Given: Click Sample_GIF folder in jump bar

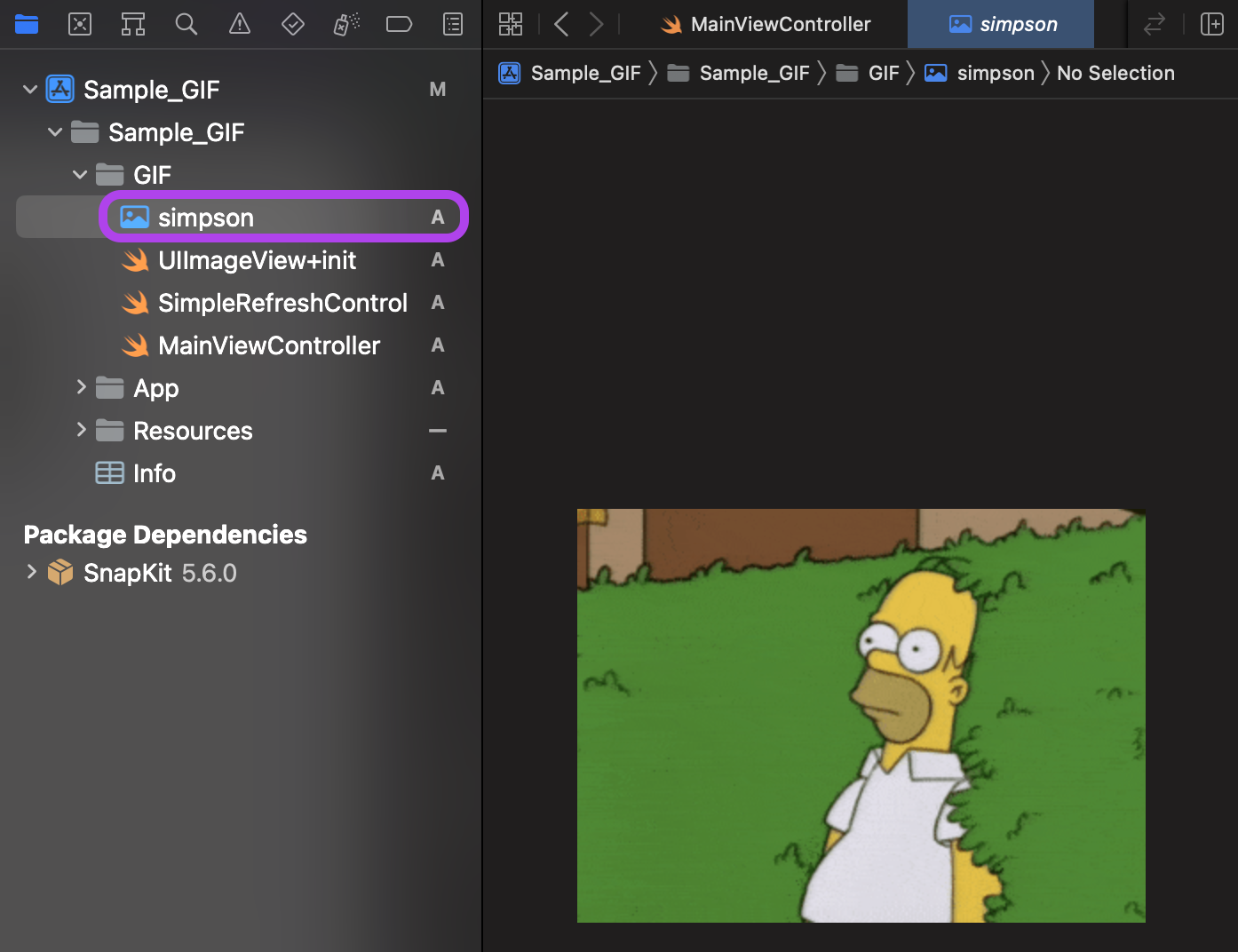Looking at the screenshot, I should click(x=739, y=73).
